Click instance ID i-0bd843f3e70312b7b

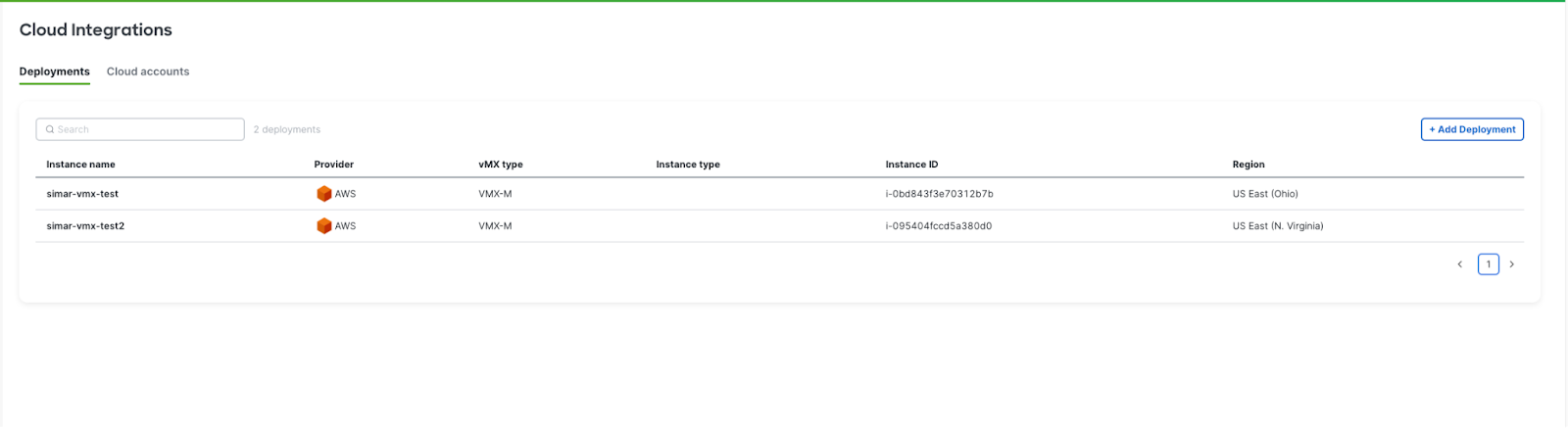[939, 194]
